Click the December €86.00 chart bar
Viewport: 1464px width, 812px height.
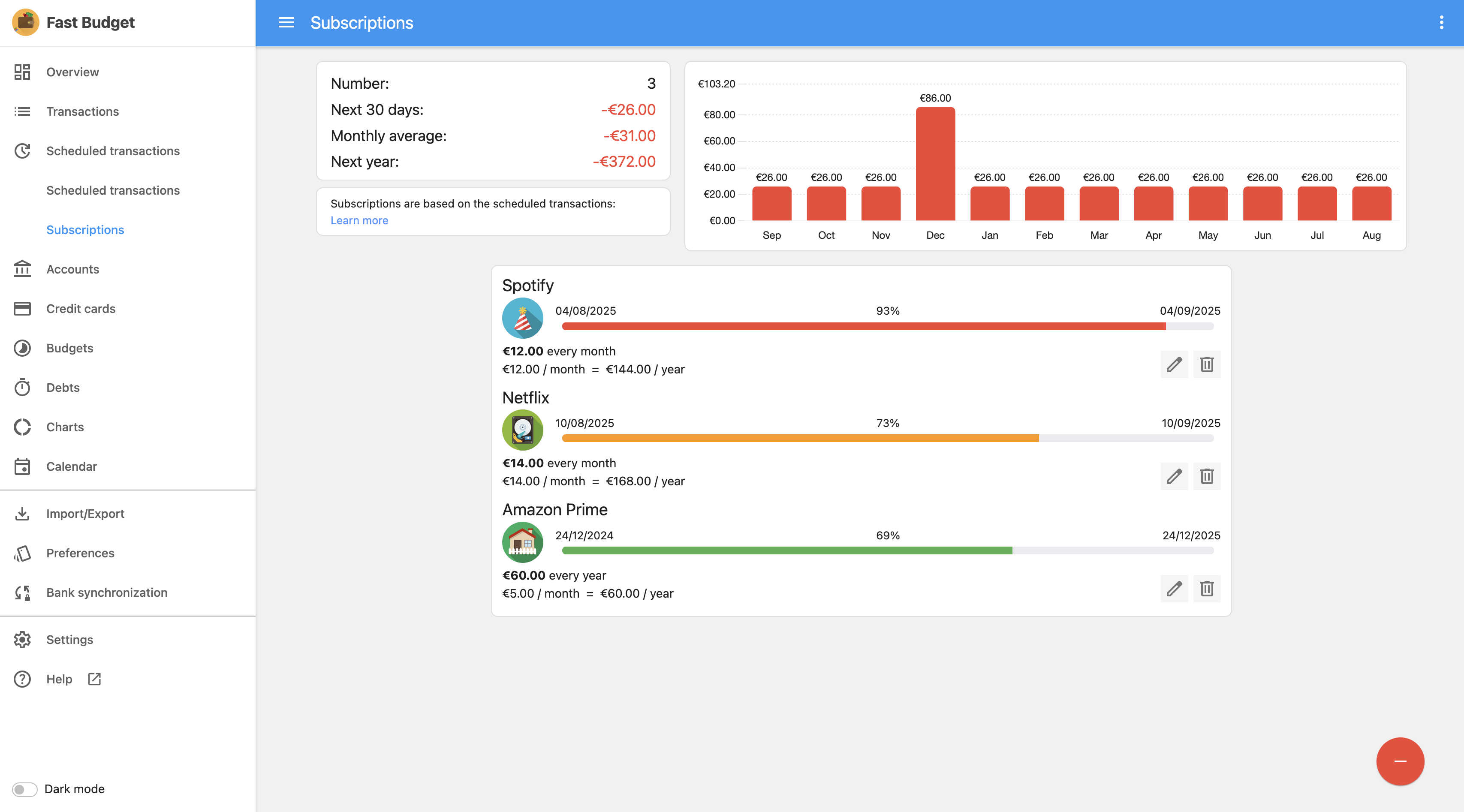click(x=935, y=164)
